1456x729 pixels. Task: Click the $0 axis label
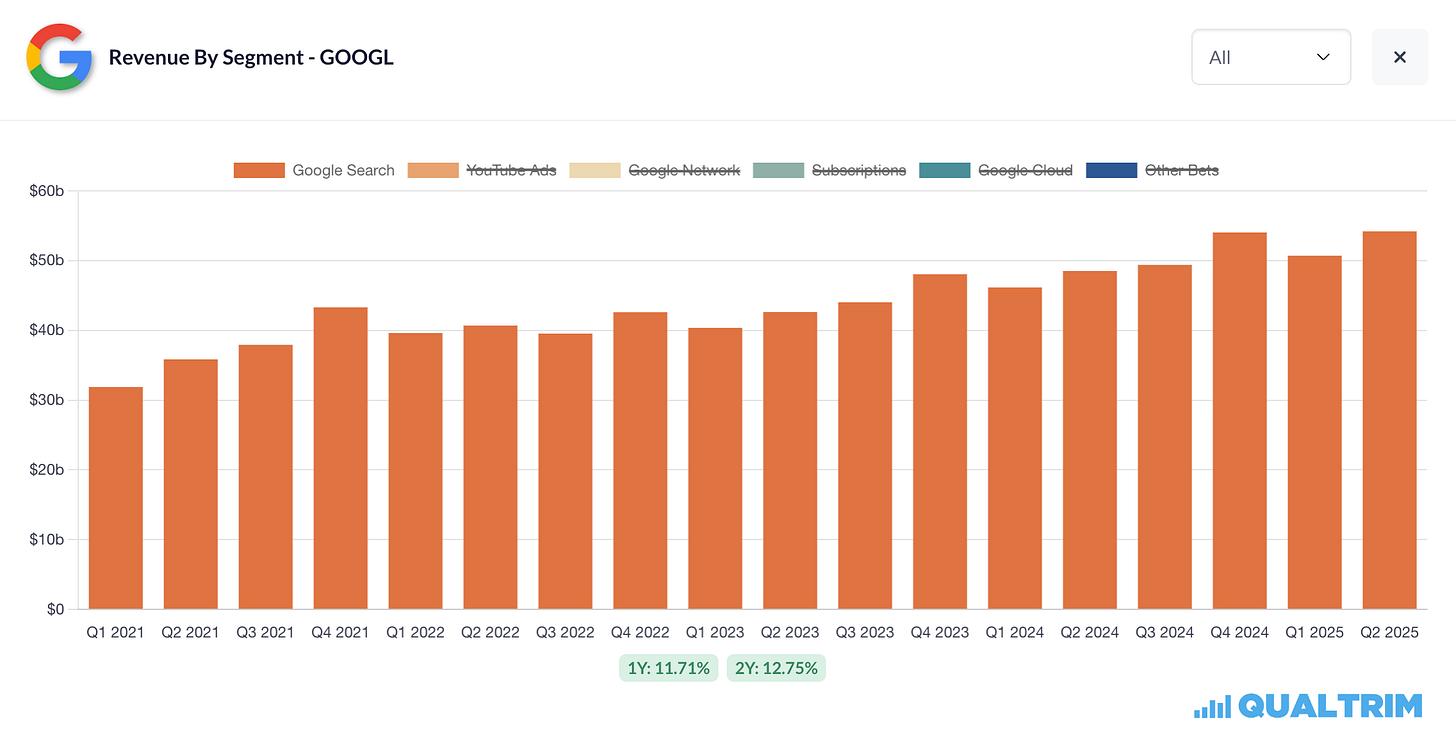point(55,609)
